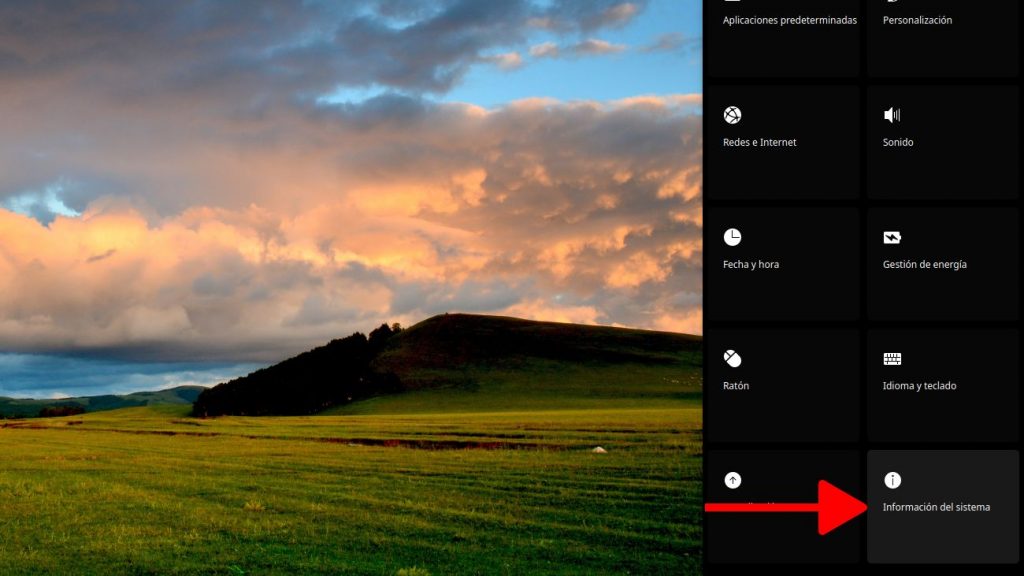
Task: Click the info icon for Información del sistema
Action: point(892,480)
